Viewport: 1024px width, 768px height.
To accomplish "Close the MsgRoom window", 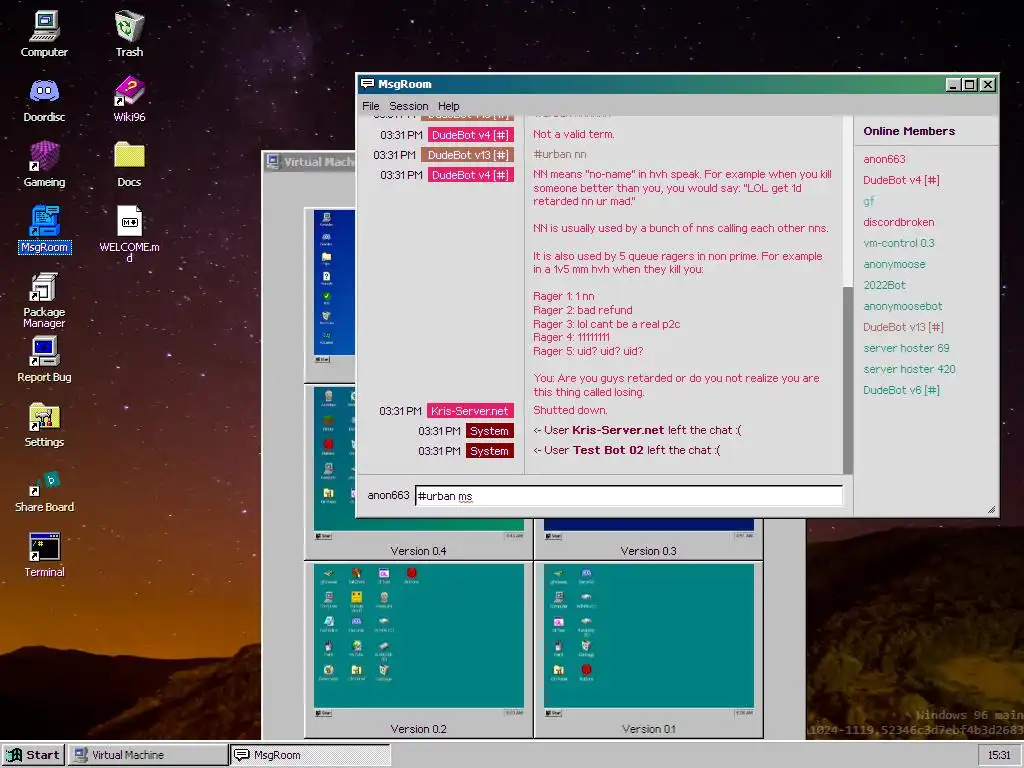I will click(x=988, y=84).
